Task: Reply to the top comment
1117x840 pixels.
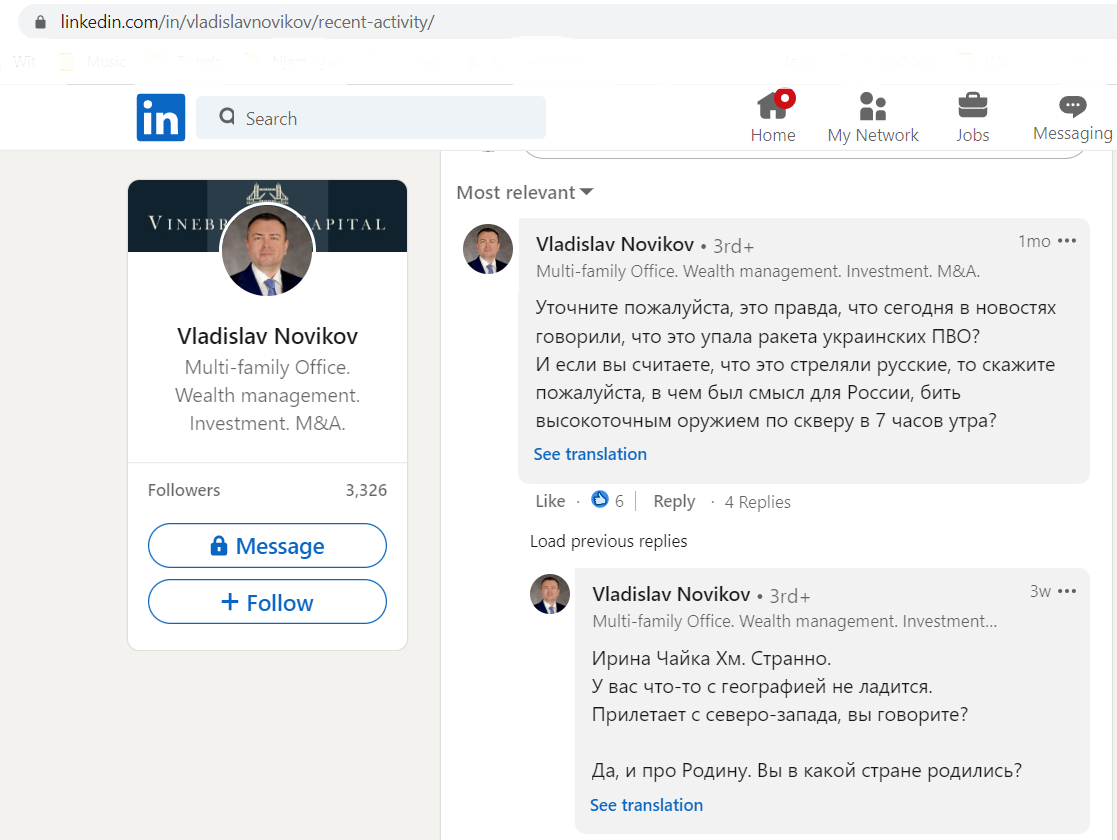Action: [674, 502]
